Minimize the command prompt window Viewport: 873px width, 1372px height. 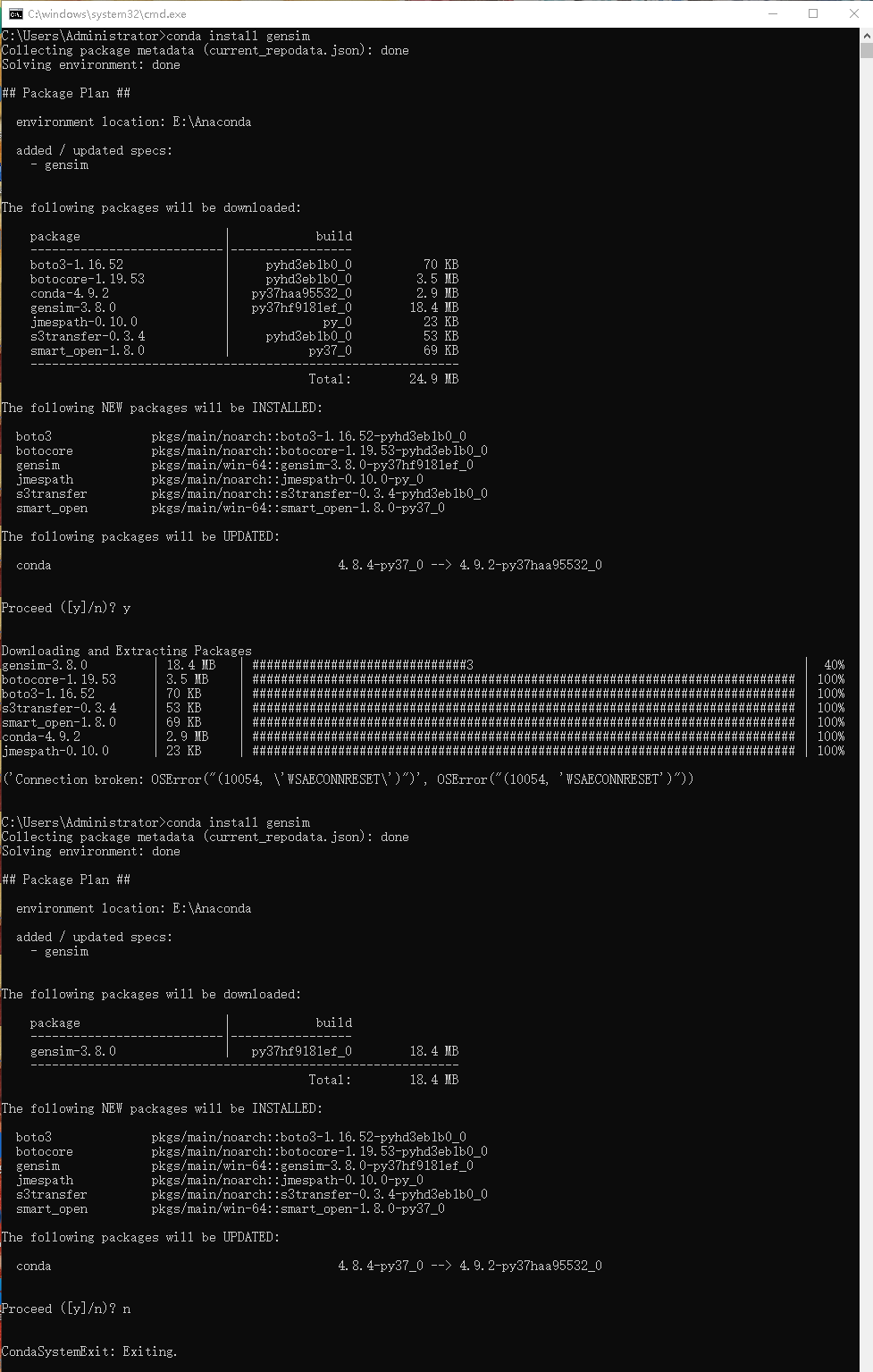point(772,13)
